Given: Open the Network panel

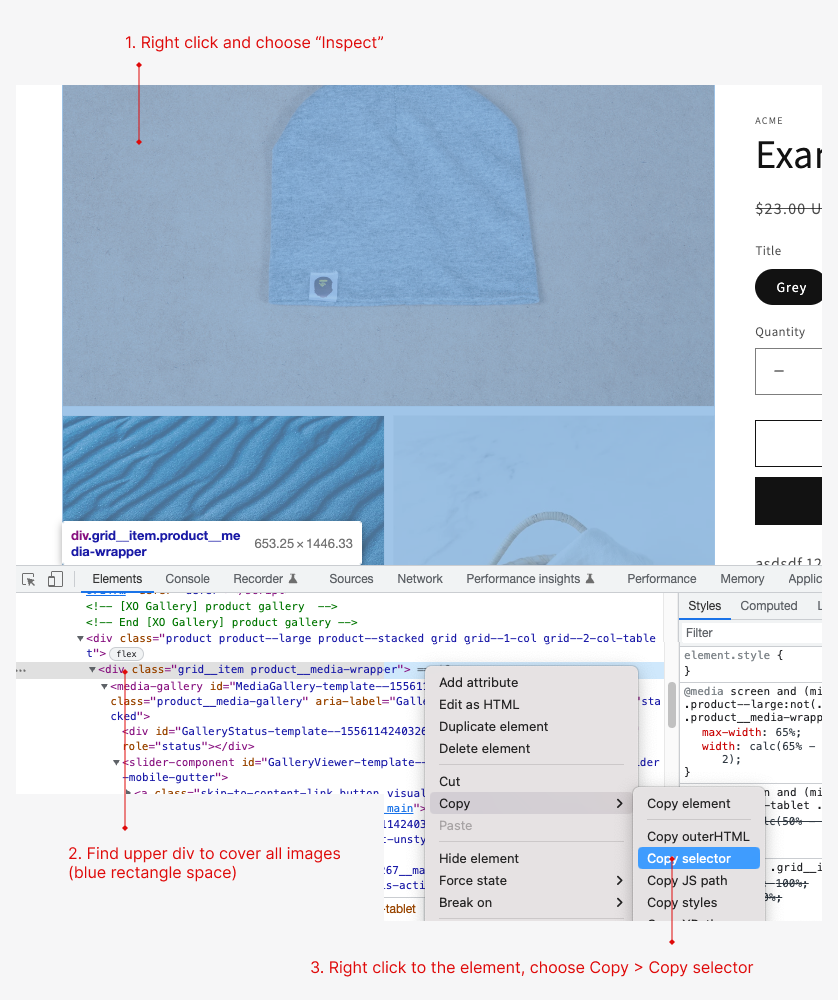Looking at the screenshot, I should (x=419, y=578).
